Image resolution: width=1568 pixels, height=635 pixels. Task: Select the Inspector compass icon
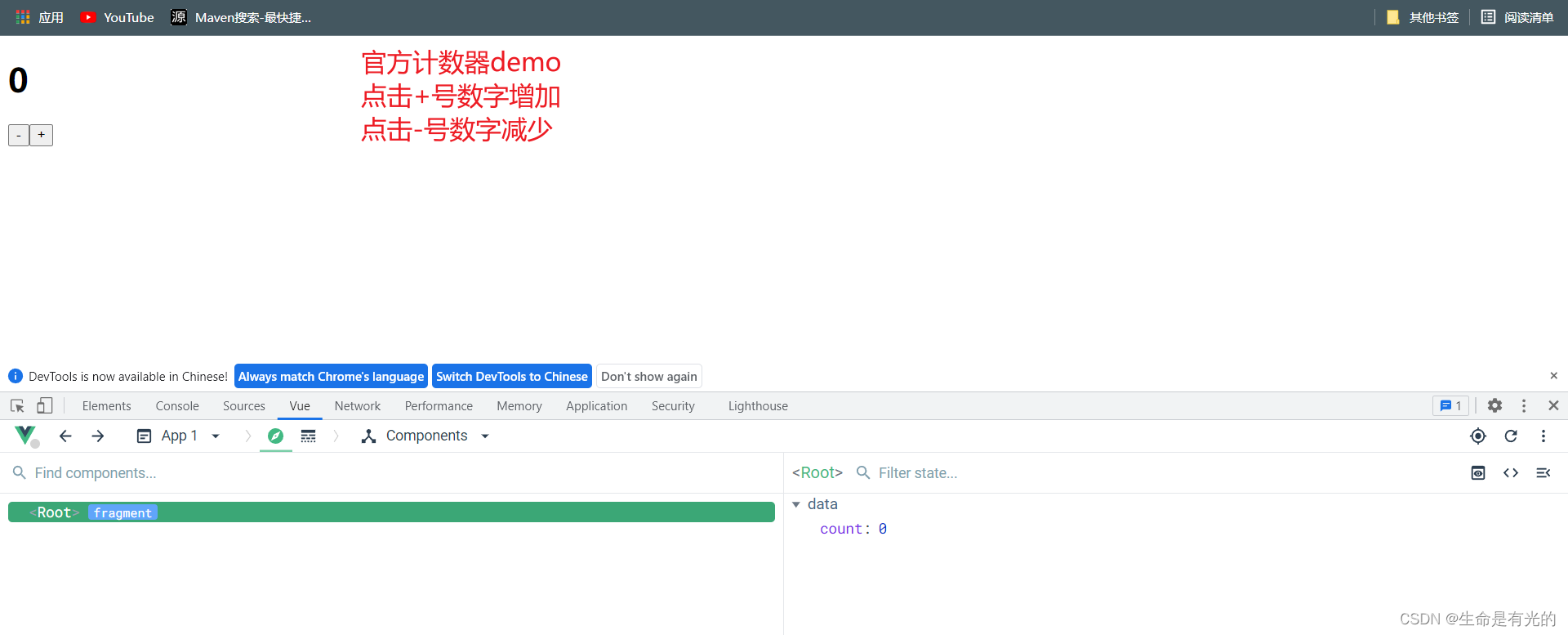pos(276,436)
